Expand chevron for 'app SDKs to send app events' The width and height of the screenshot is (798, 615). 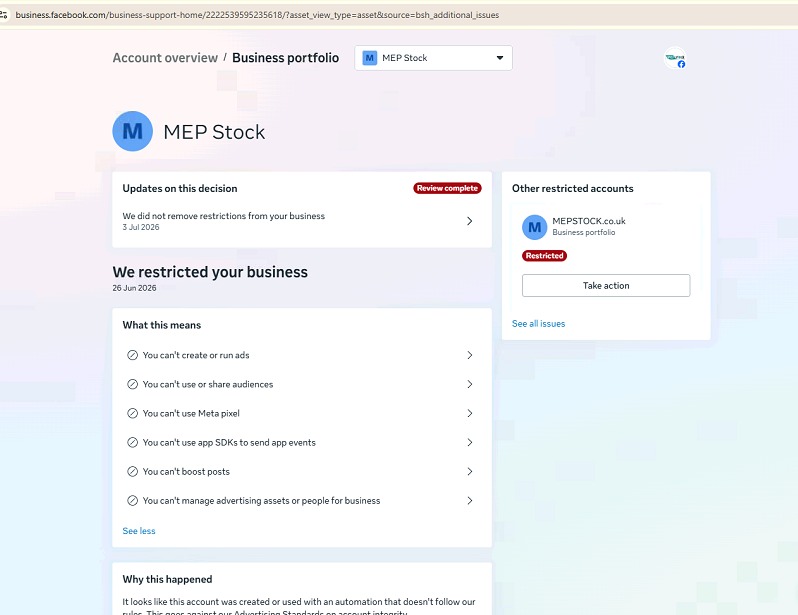pyautogui.click(x=470, y=442)
